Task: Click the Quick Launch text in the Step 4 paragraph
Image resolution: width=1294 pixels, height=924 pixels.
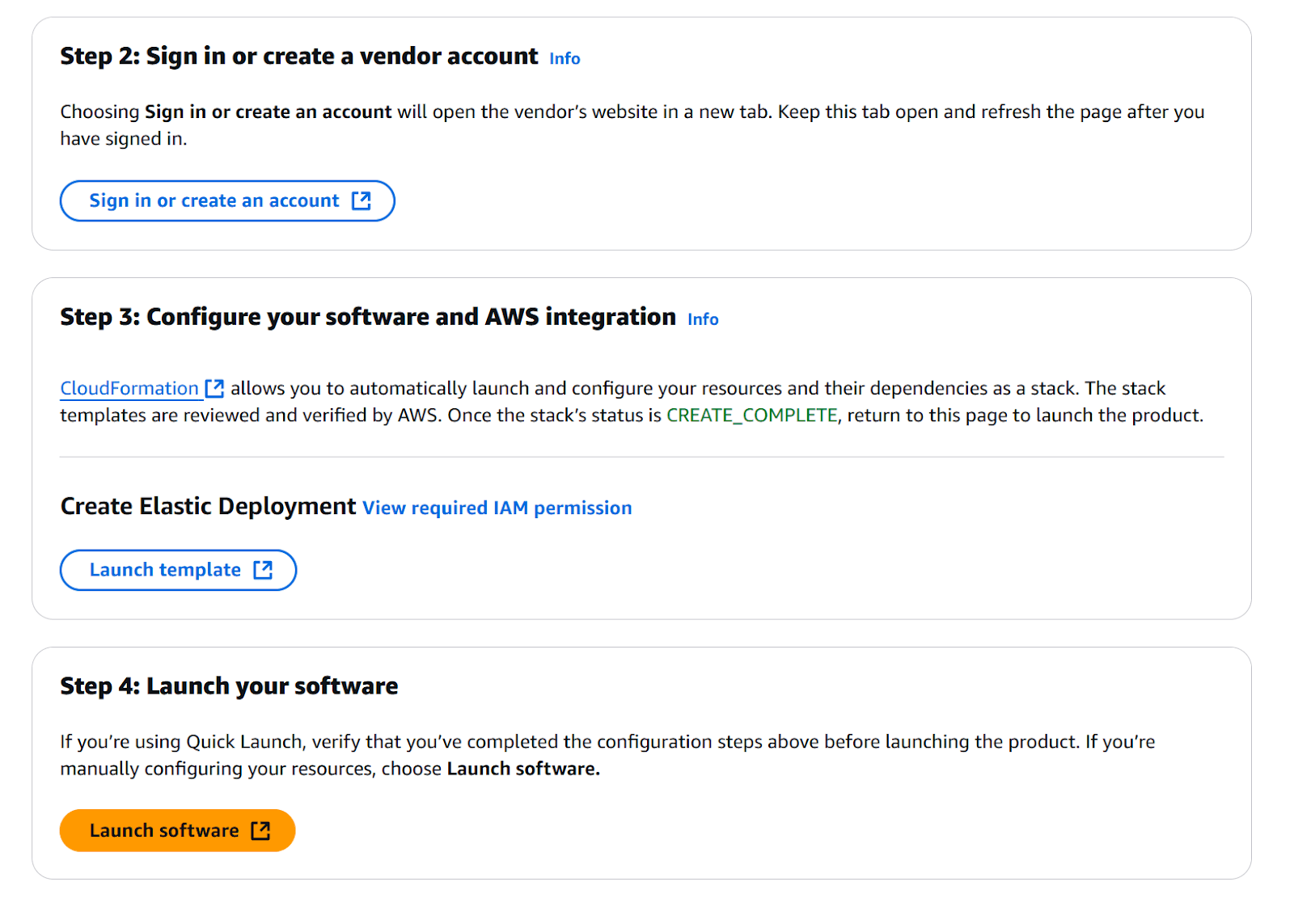Action: click(244, 742)
